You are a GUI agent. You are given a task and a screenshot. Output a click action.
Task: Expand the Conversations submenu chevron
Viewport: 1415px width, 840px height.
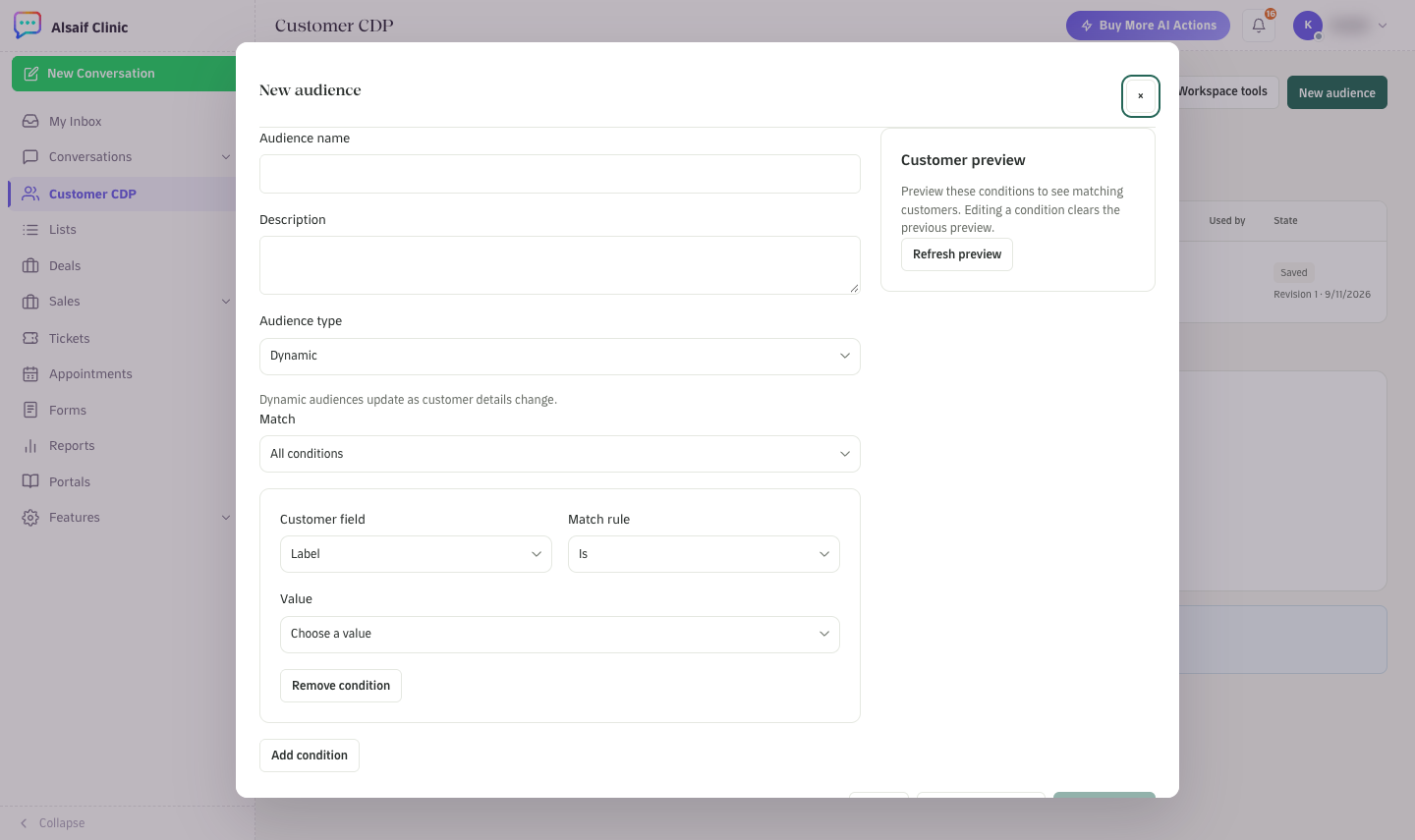click(226, 157)
